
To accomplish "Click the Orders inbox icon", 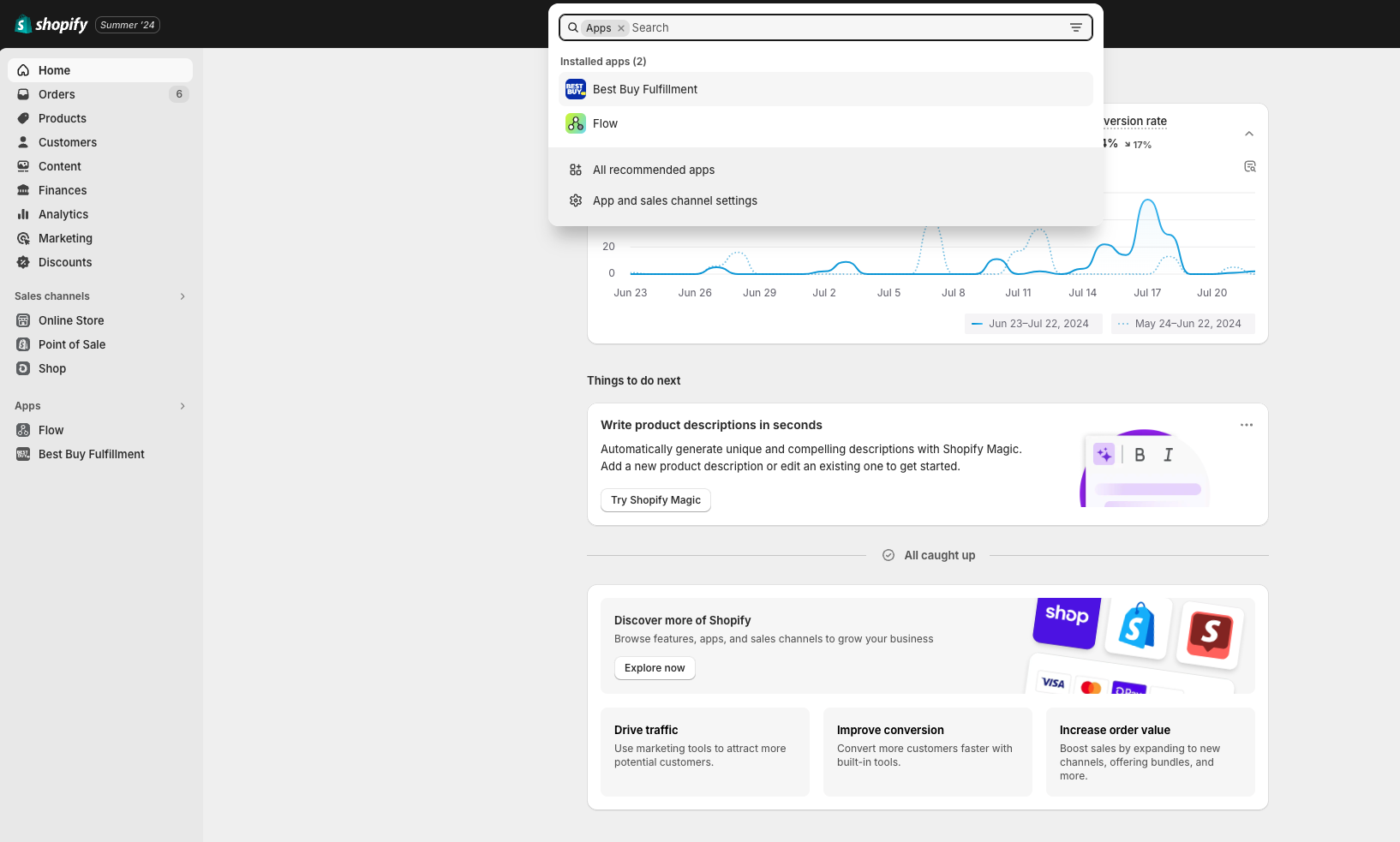I will click(x=23, y=94).
